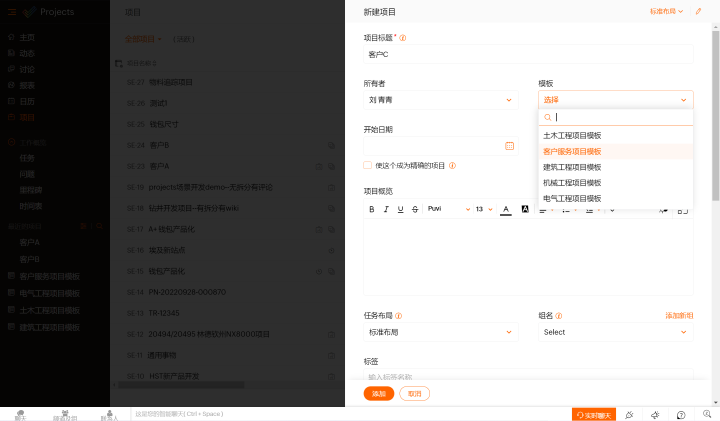Click the 添加新组 link

[679, 316]
